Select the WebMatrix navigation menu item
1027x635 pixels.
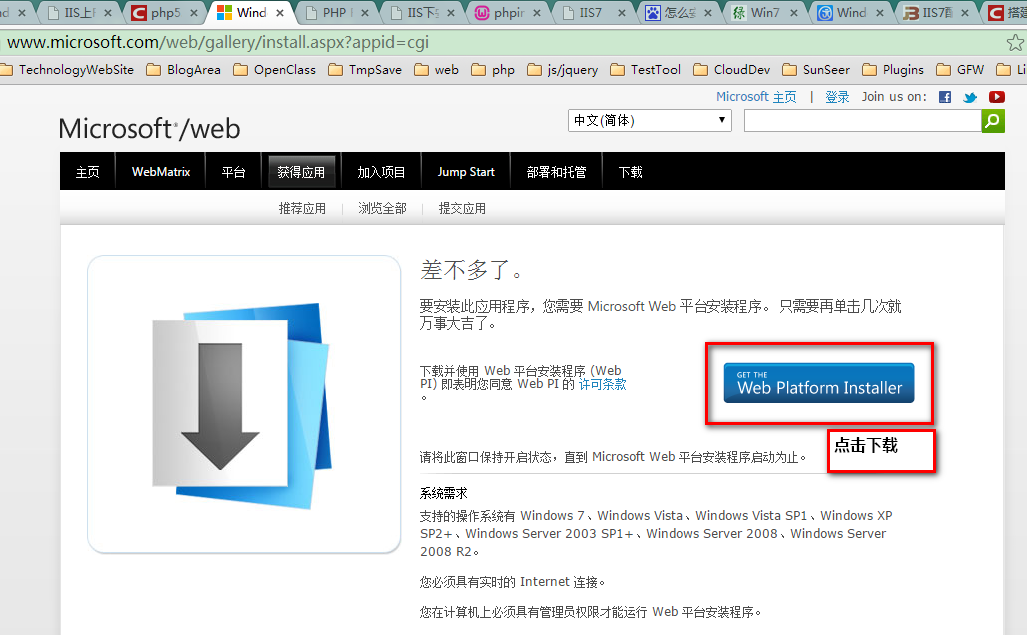click(x=160, y=172)
